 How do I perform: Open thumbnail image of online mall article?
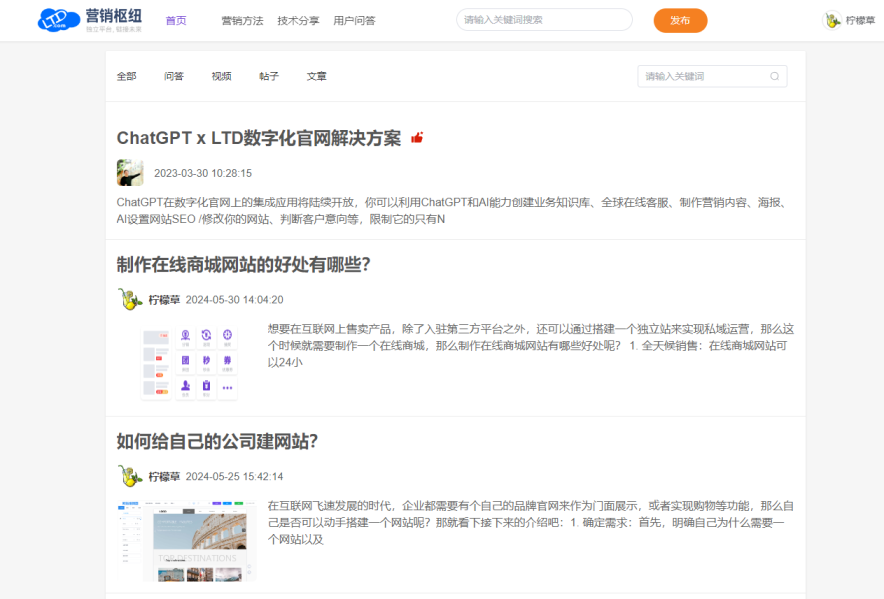tap(190, 362)
